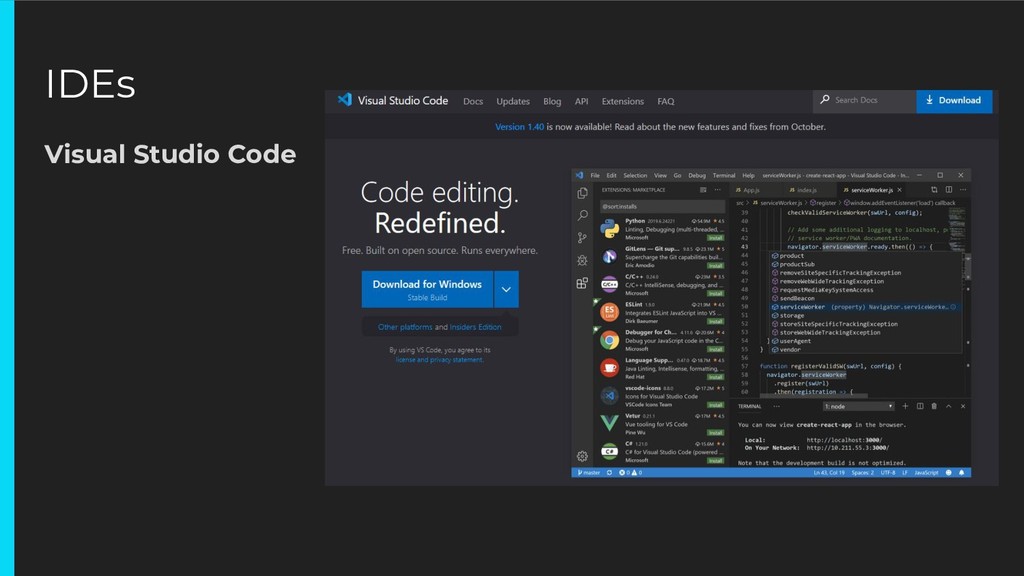This screenshot has width=1024, height=576.
Task: Open the View menu in the editor
Action: [660, 175]
